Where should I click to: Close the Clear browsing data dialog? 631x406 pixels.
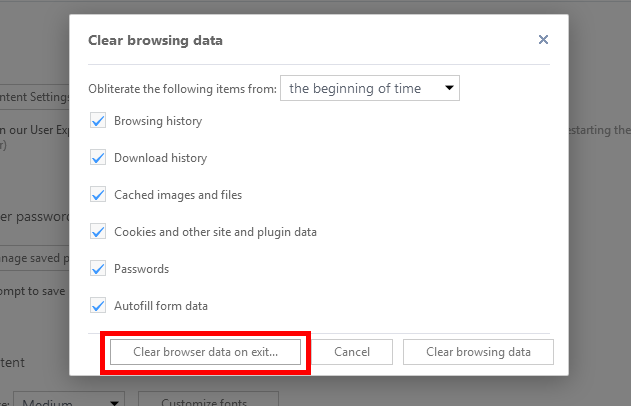pos(543,40)
